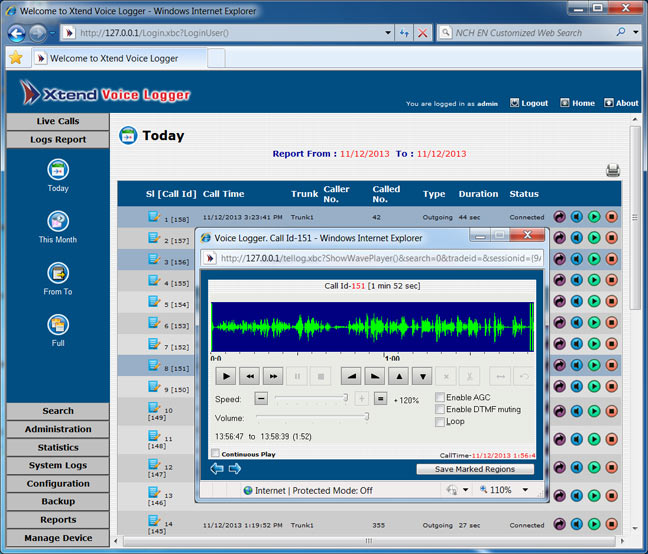Click the About link
Viewport: 648px width, 554px height.
click(622, 103)
